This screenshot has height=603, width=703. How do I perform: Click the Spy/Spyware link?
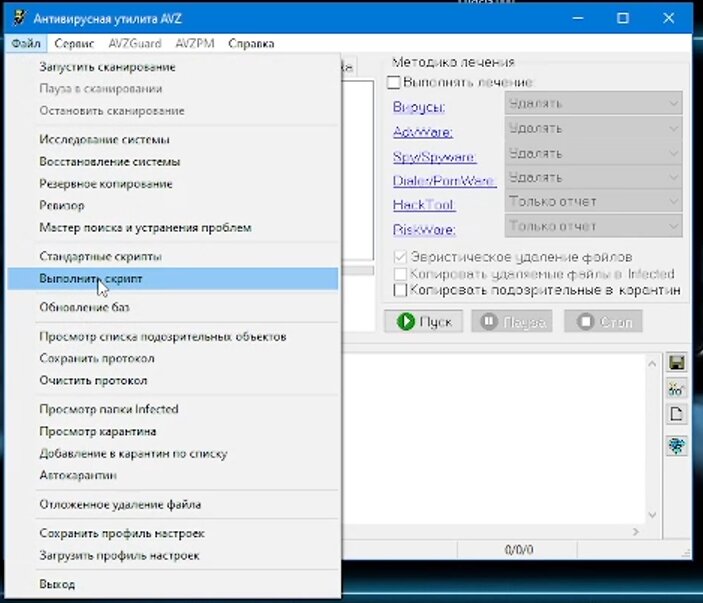point(434,157)
